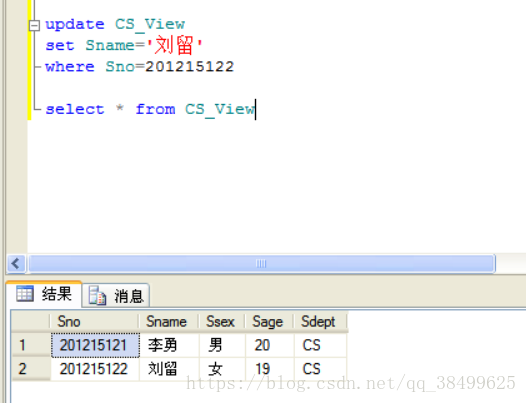
Task: Click 'Sname' in the set clause
Action: (x=110, y=45)
